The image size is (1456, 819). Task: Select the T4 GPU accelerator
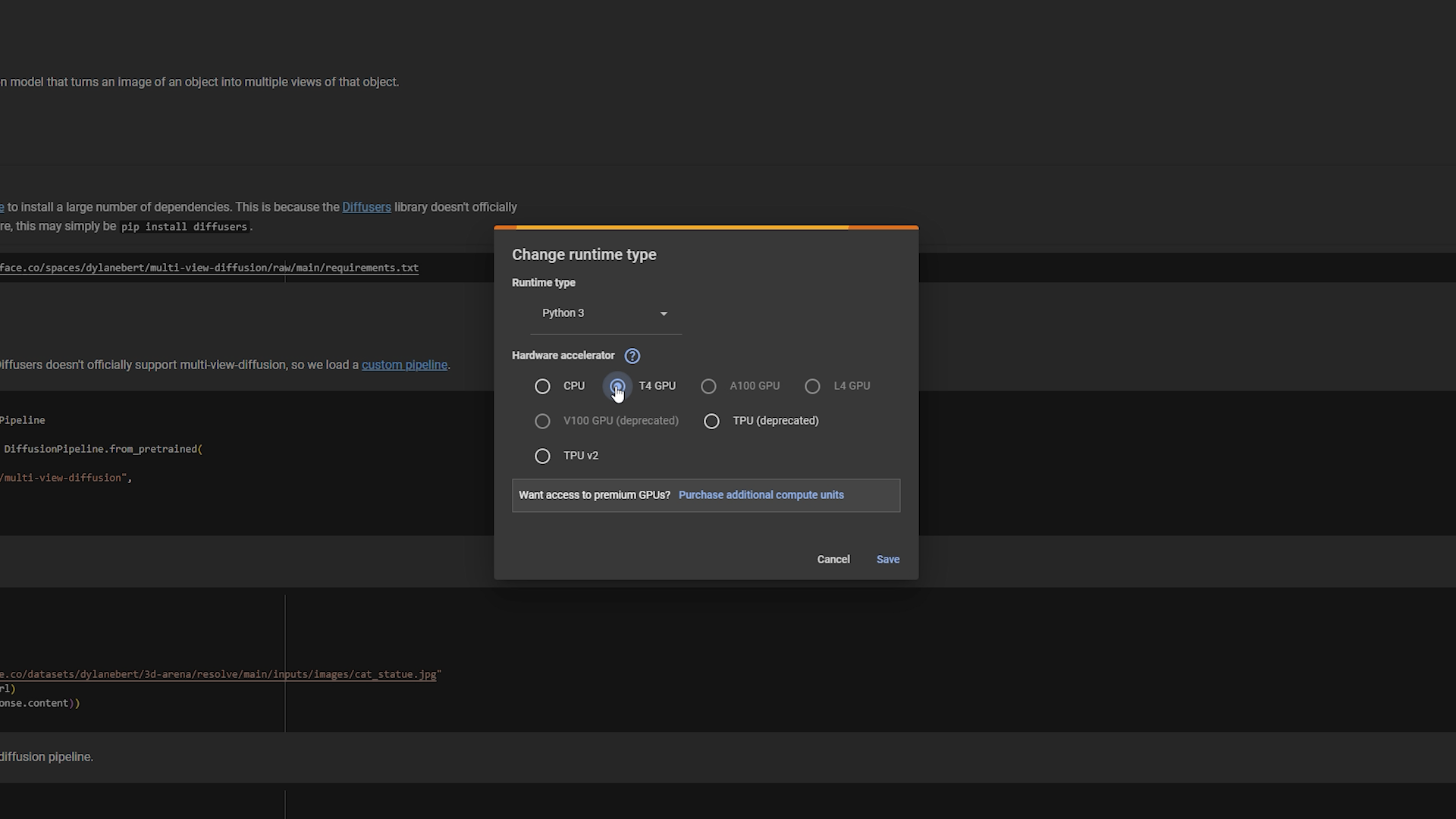pyautogui.click(x=617, y=386)
